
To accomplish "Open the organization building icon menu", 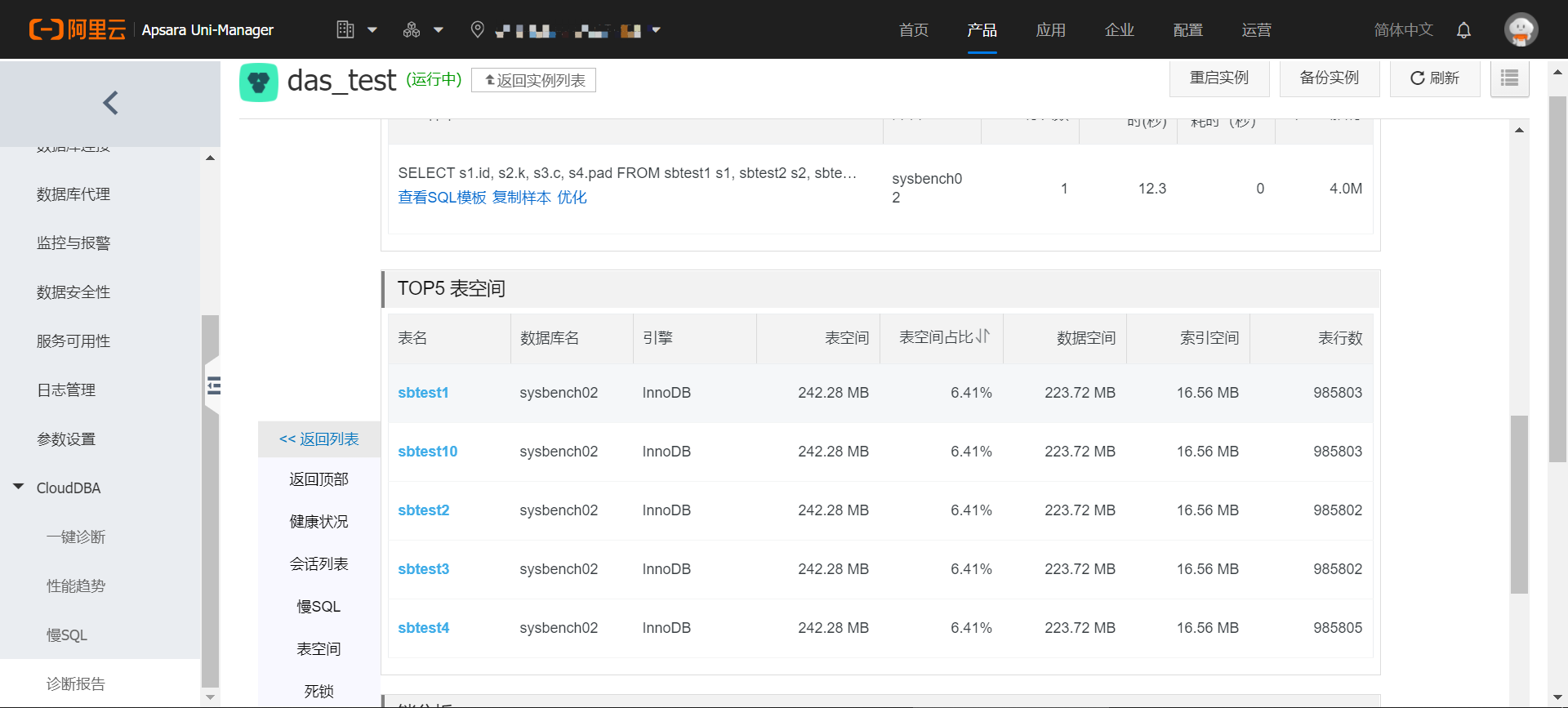I will click(345, 30).
